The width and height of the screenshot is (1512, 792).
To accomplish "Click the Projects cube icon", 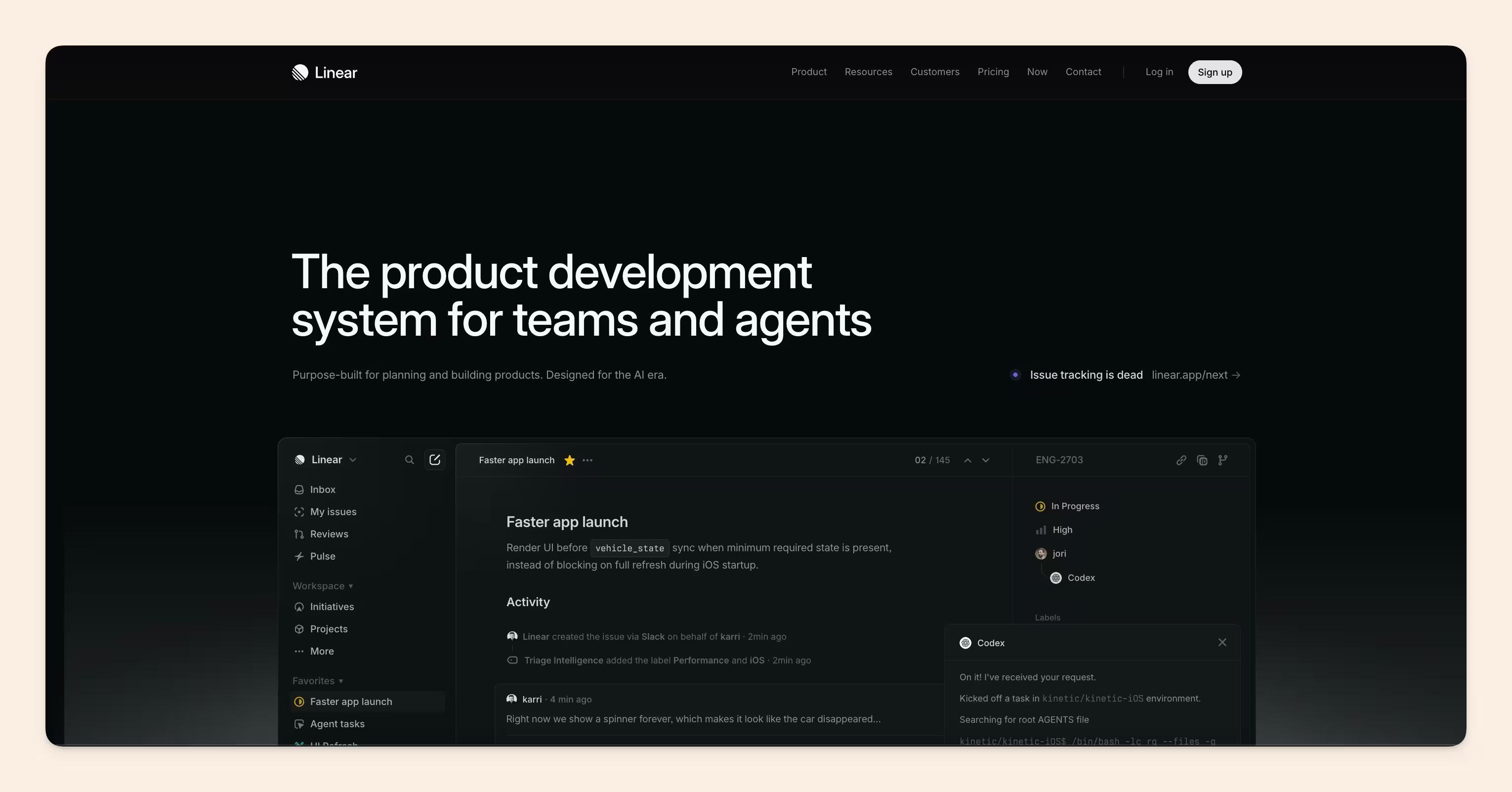I will click(x=299, y=629).
